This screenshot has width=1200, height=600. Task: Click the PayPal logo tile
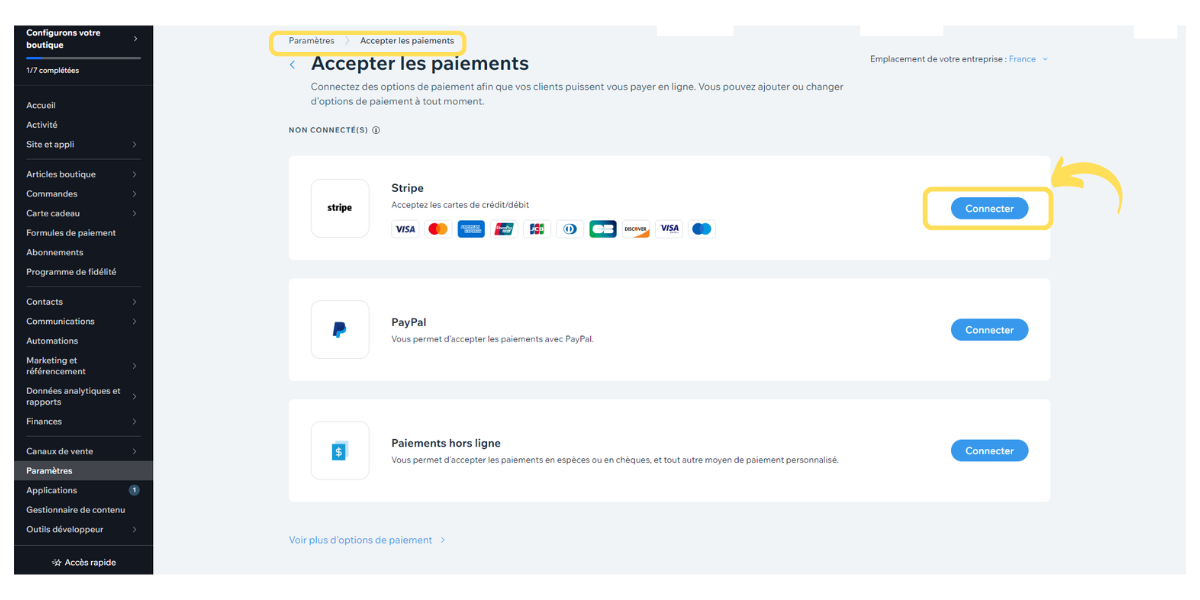pyautogui.click(x=340, y=330)
